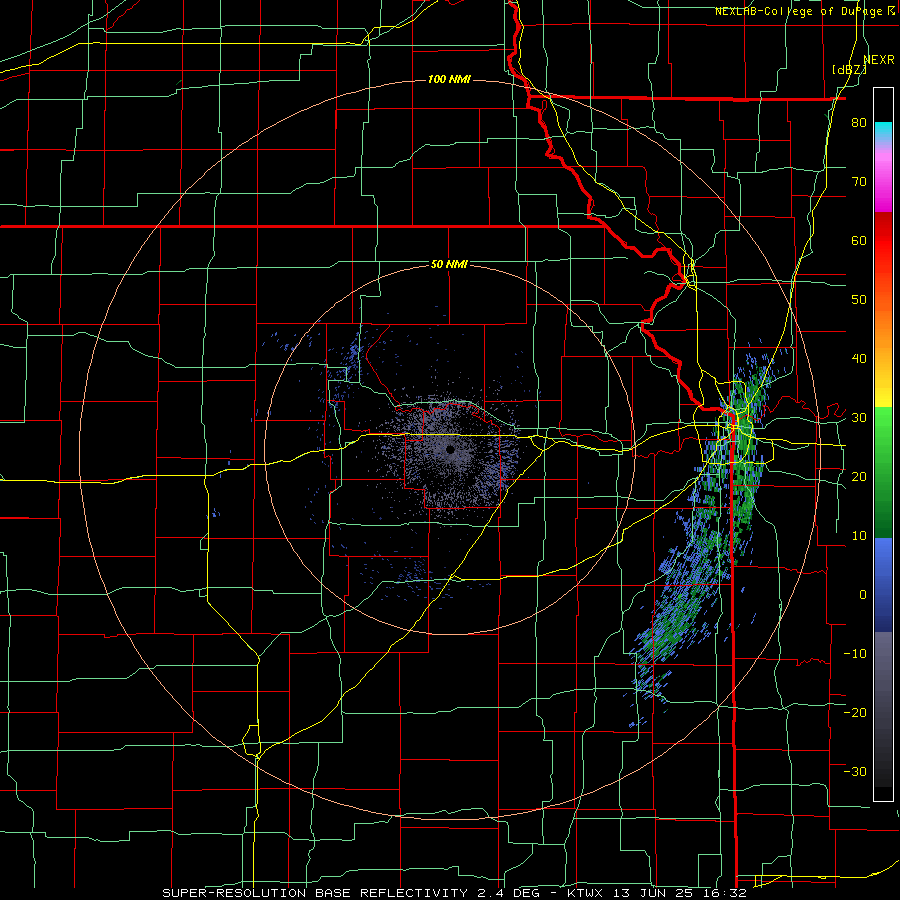Screen dimensions: 900x900
Task: Click the NEXLAB-College of DuPage credit text
Action: pyautogui.click(x=804, y=11)
